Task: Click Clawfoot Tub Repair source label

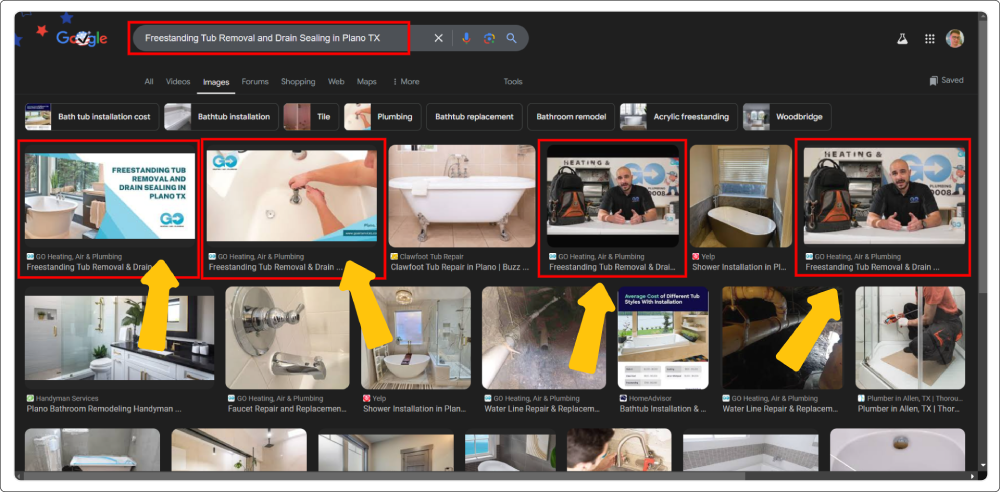Action: [x=427, y=256]
